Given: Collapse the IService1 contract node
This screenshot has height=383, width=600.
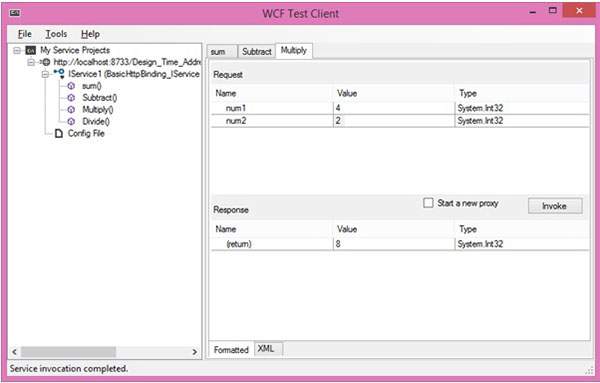Looking at the screenshot, I should 45,74.
